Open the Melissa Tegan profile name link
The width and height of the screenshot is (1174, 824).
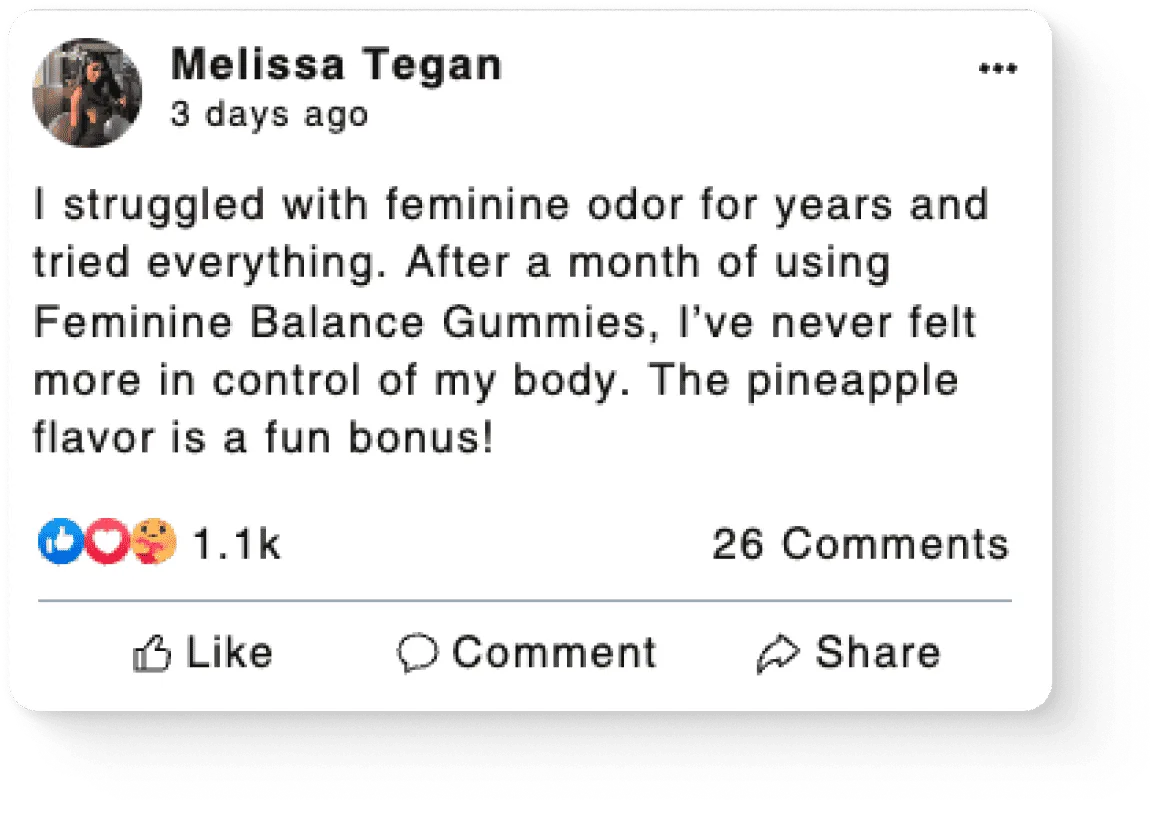click(336, 66)
